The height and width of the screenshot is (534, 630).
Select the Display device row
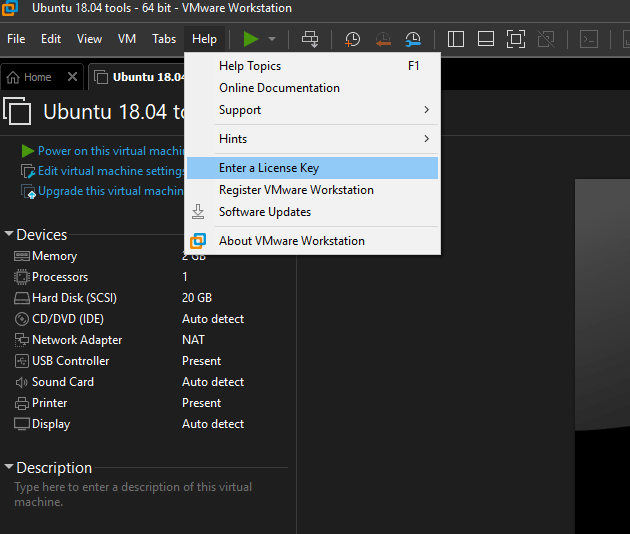point(149,424)
